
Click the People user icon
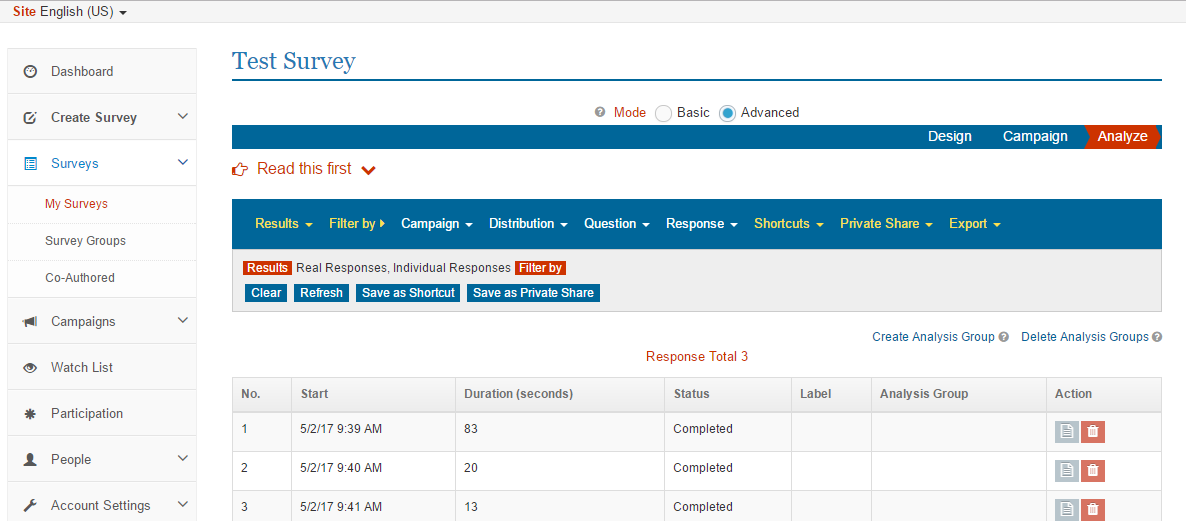point(30,460)
